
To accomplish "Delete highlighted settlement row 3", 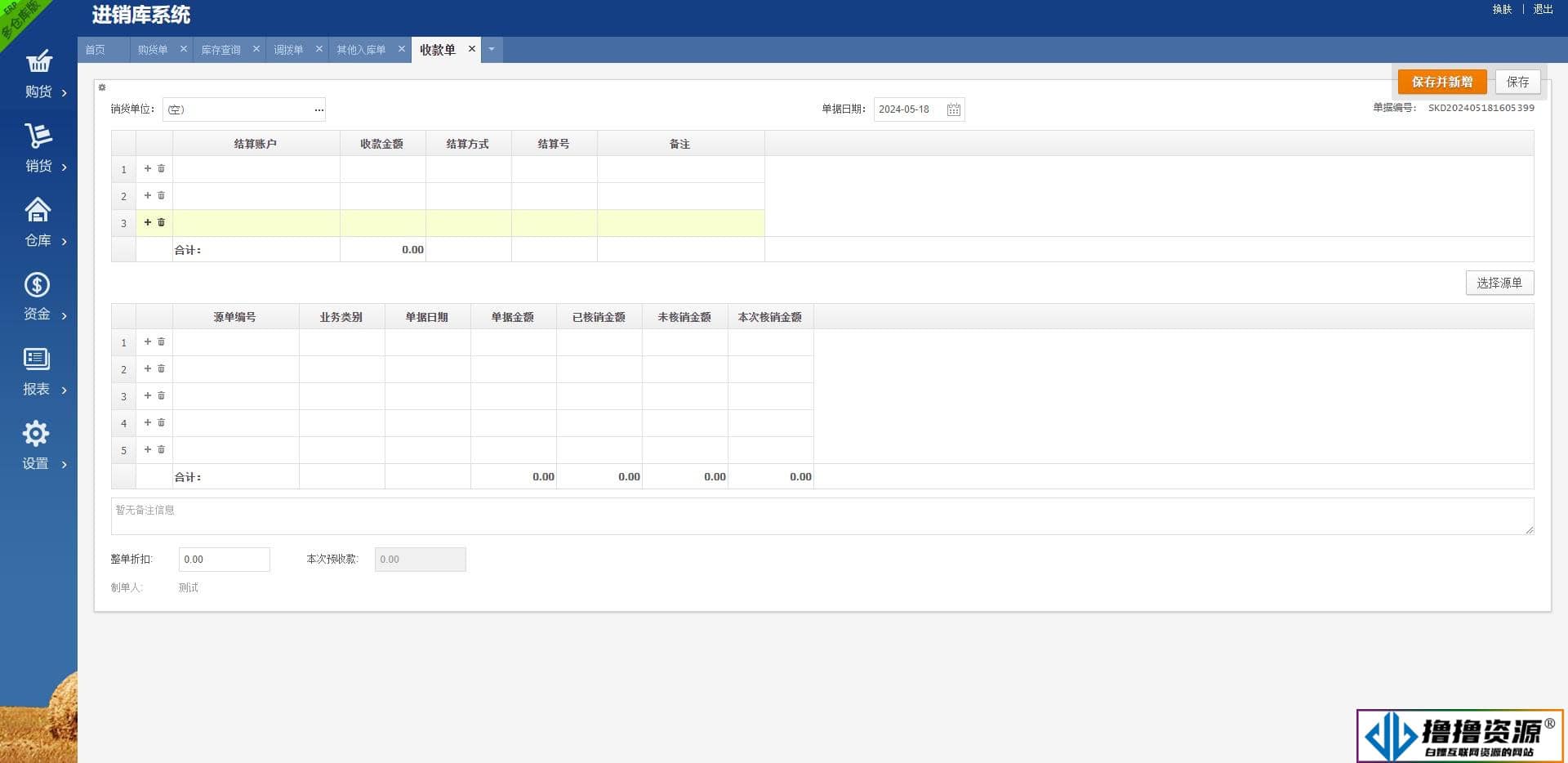I will pos(161,222).
